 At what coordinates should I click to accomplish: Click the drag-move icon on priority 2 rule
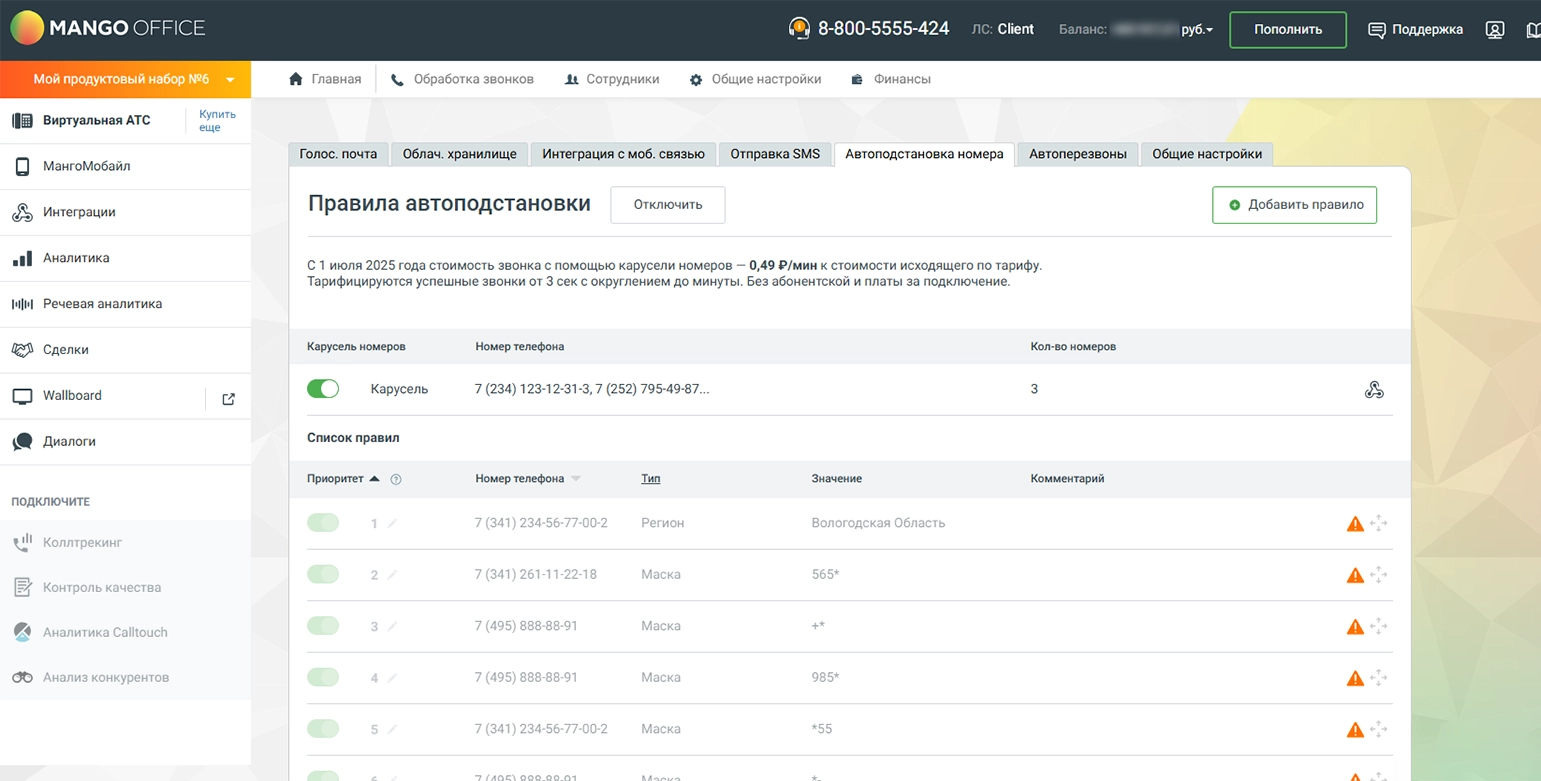tap(1379, 575)
